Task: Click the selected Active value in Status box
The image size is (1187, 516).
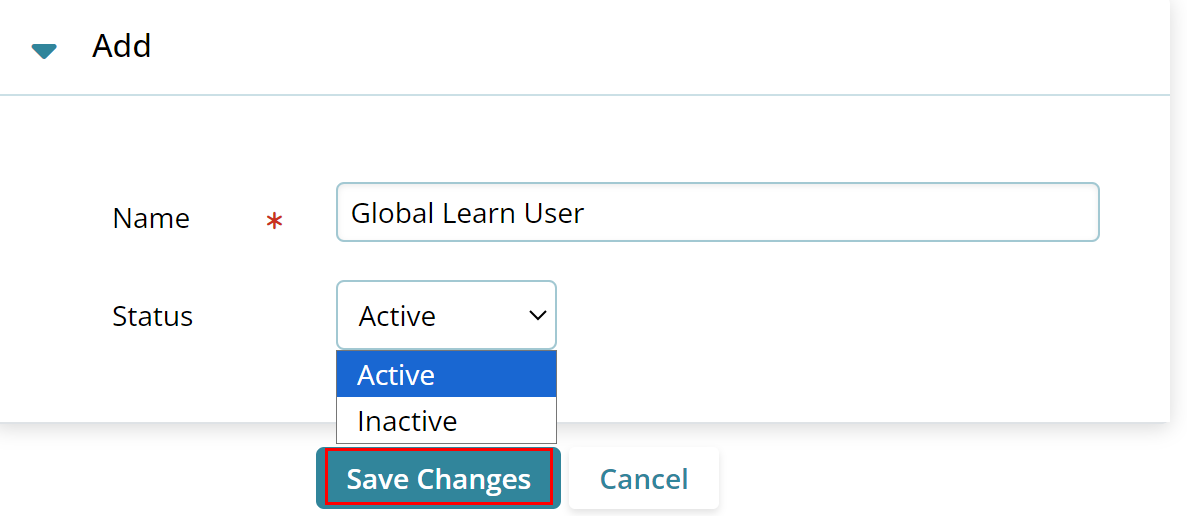Action: [x=397, y=316]
